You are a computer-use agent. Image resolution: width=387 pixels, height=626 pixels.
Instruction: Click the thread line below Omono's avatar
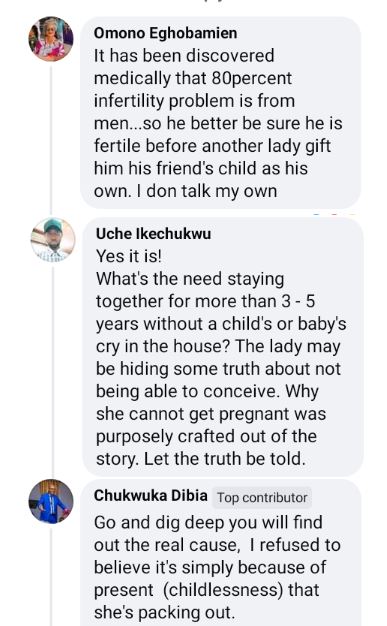pos(51,140)
